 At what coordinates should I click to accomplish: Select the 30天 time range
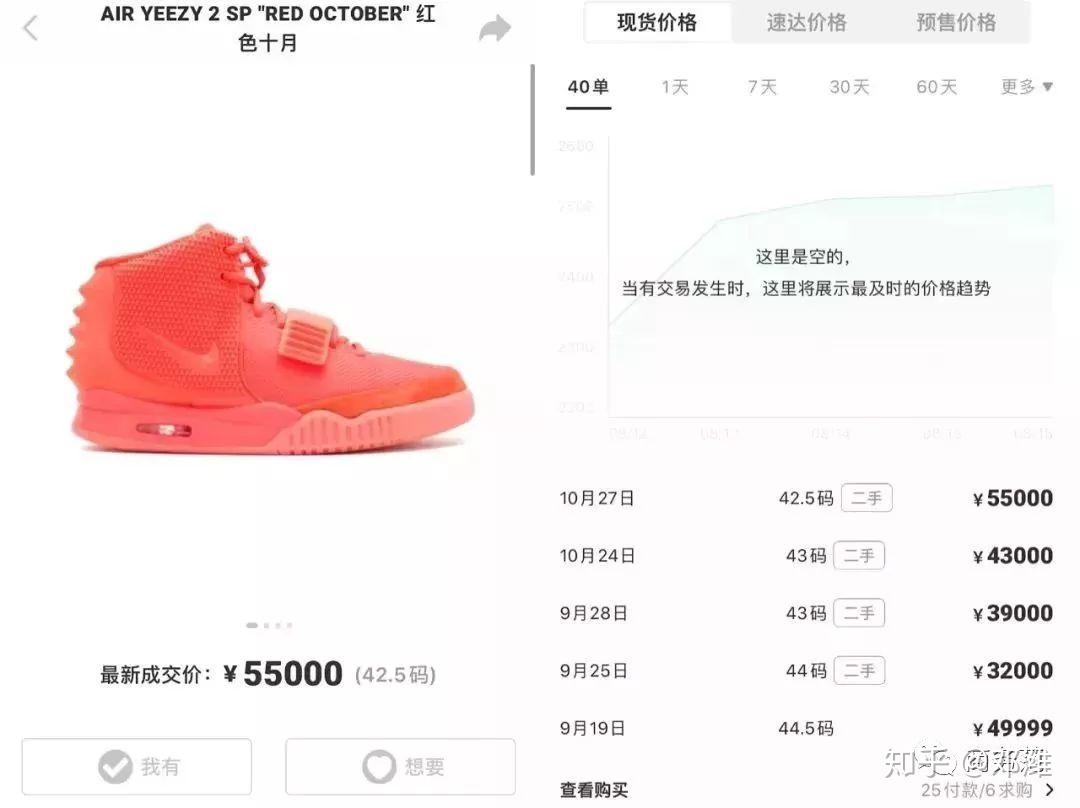tap(849, 87)
